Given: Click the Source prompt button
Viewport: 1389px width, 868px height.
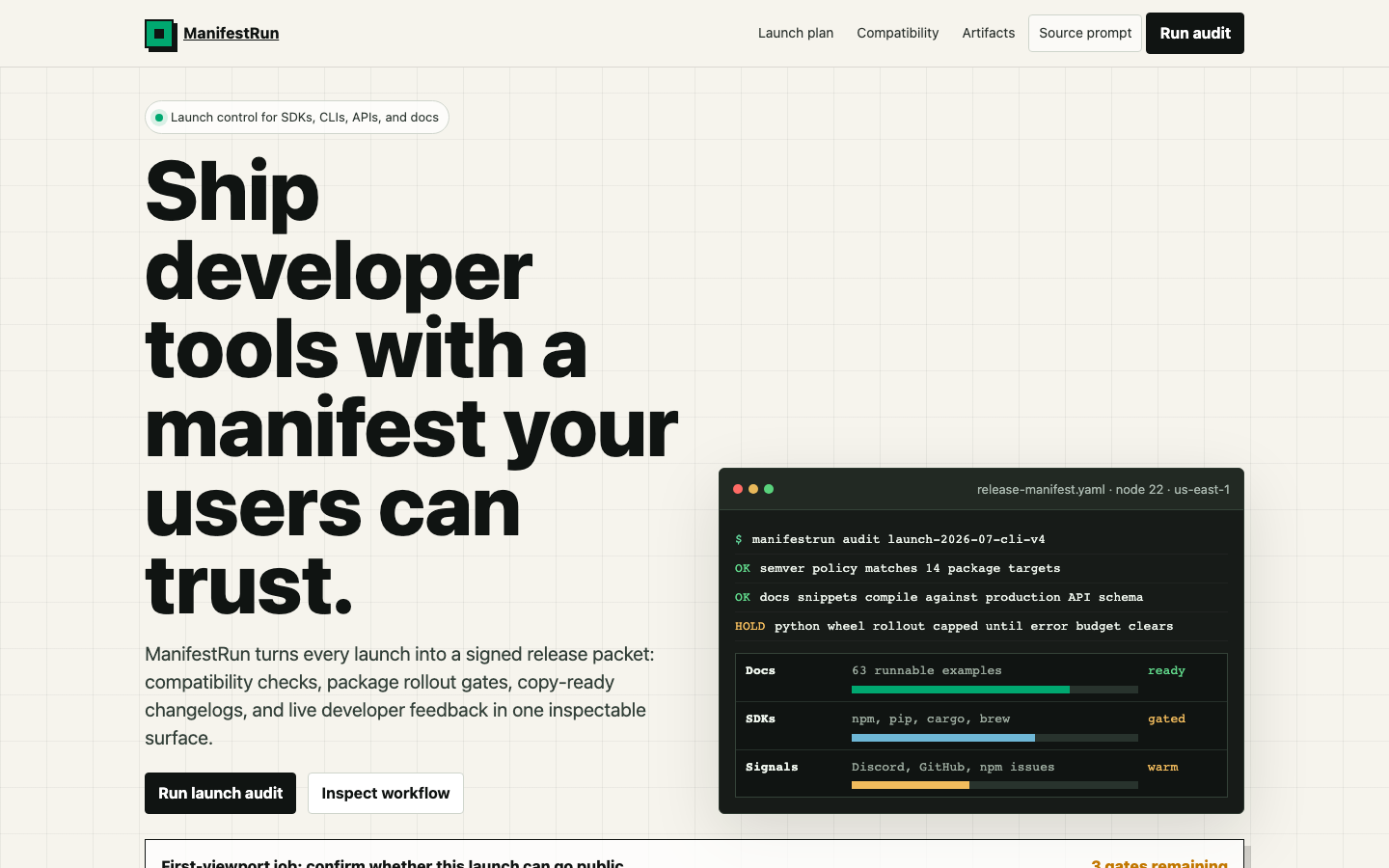Looking at the screenshot, I should [1085, 33].
